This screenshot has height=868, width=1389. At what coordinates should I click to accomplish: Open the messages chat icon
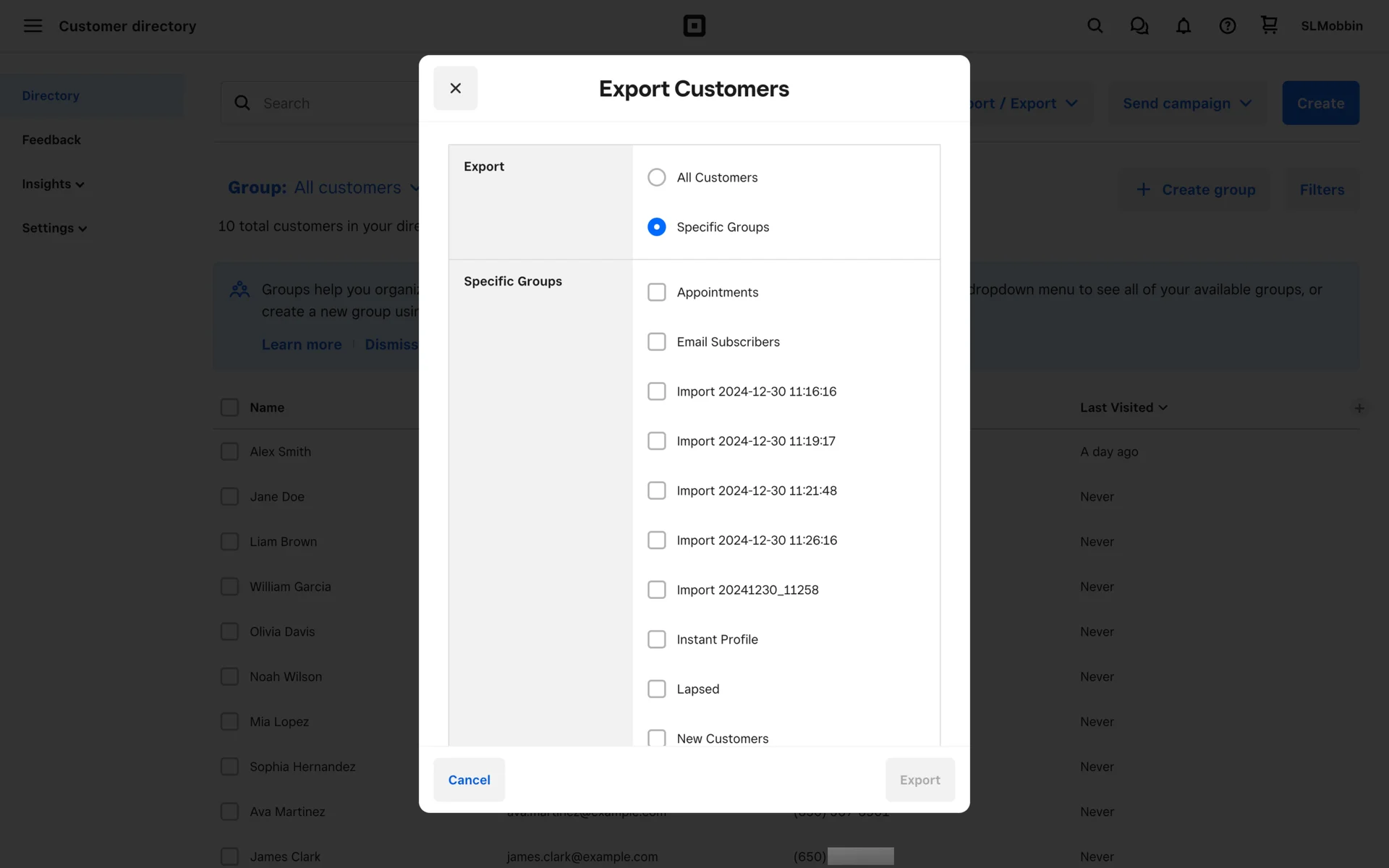[1139, 26]
